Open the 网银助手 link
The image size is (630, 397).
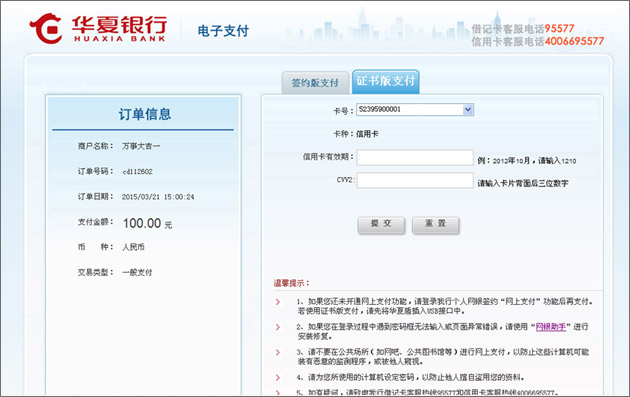point(551,327)
